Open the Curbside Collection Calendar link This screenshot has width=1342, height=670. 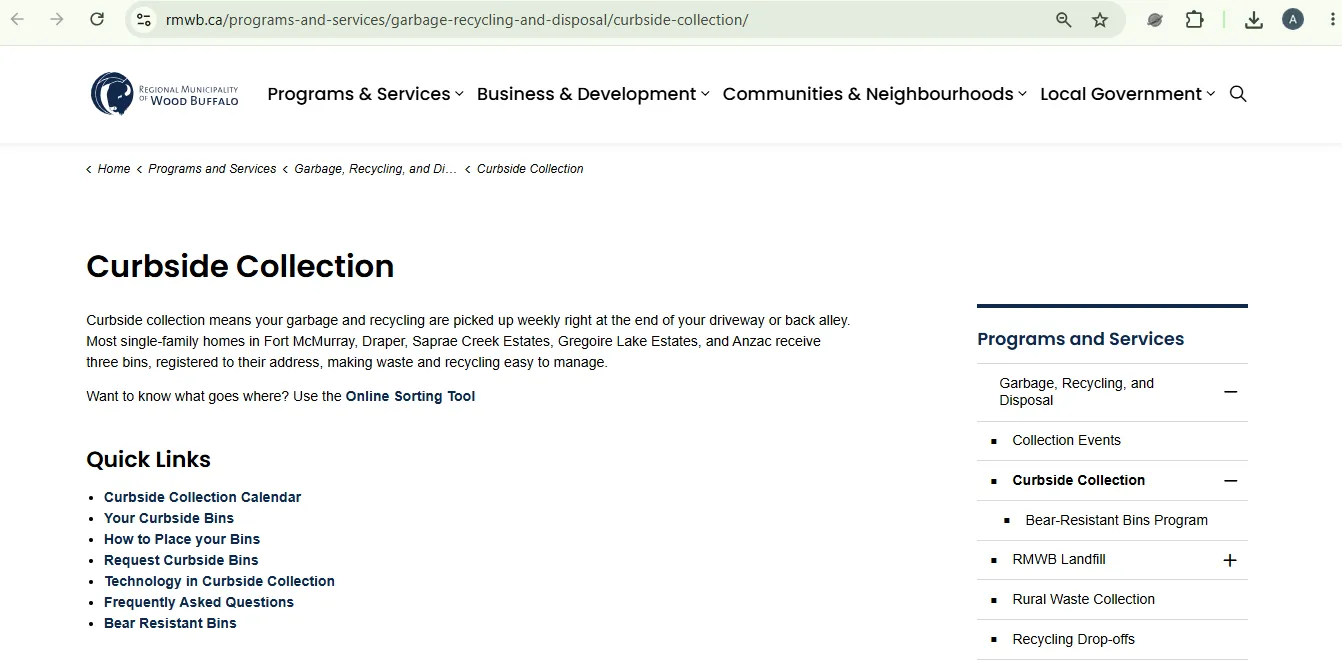coord(202,497)
